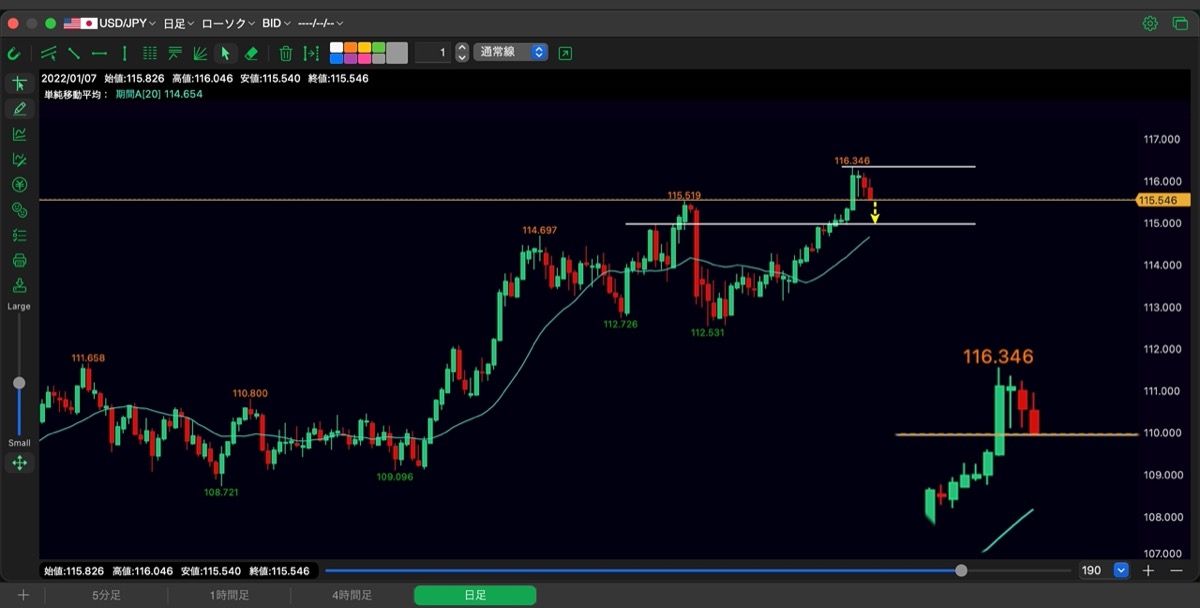This screenshot has width=1200, height=608.
Task: Click the line width number field
Action: [433, 52]
